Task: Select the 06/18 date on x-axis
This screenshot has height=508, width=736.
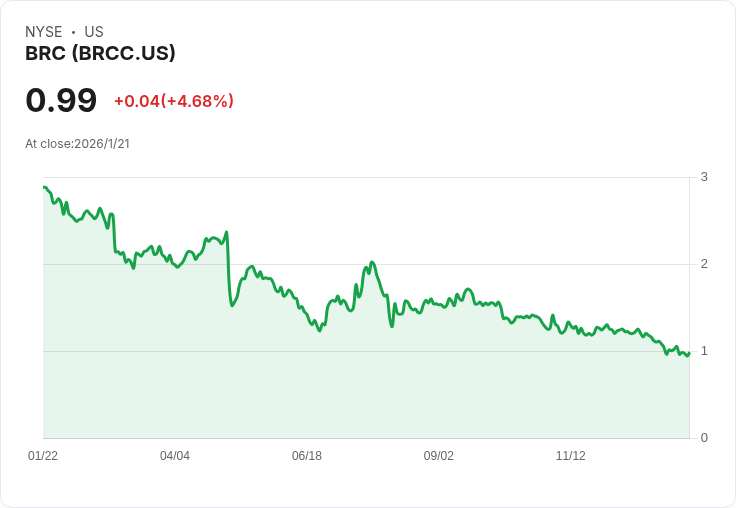Action: (x=307, y=456)
